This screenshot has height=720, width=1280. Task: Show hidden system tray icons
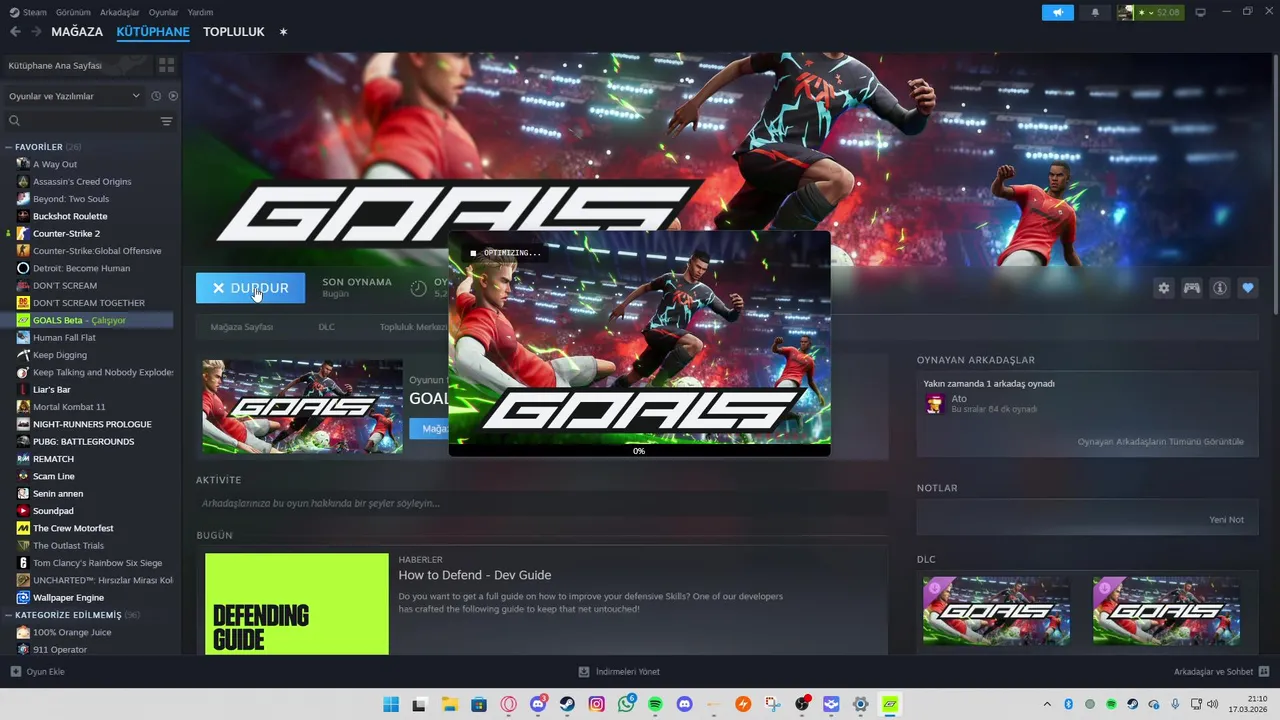pyautogui.click(x=1047, y=704)
